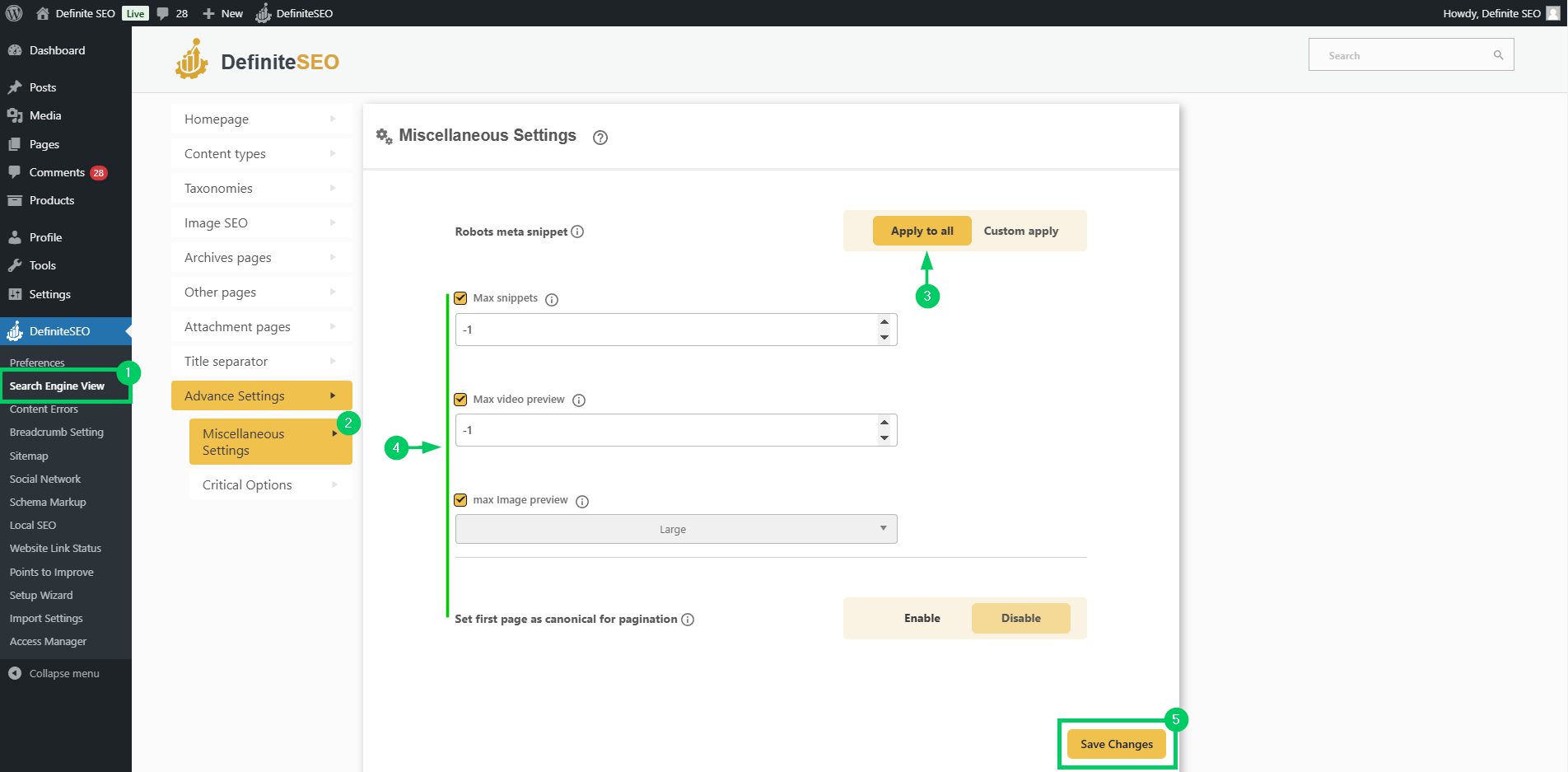Screen dimensions: 1568x772
Task: Expand the Taxonomies item
Action: point(262,188)
